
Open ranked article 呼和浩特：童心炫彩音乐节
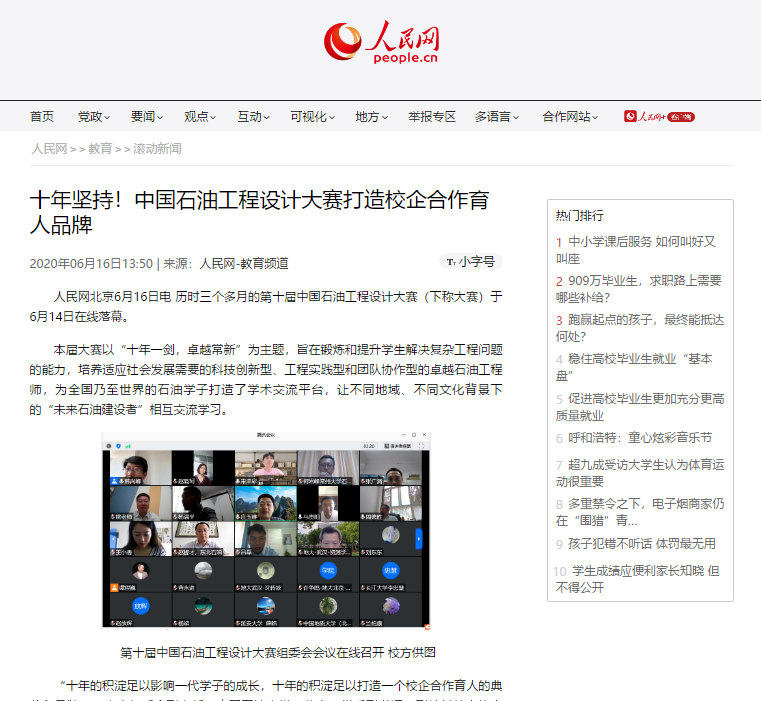[639, 438]
